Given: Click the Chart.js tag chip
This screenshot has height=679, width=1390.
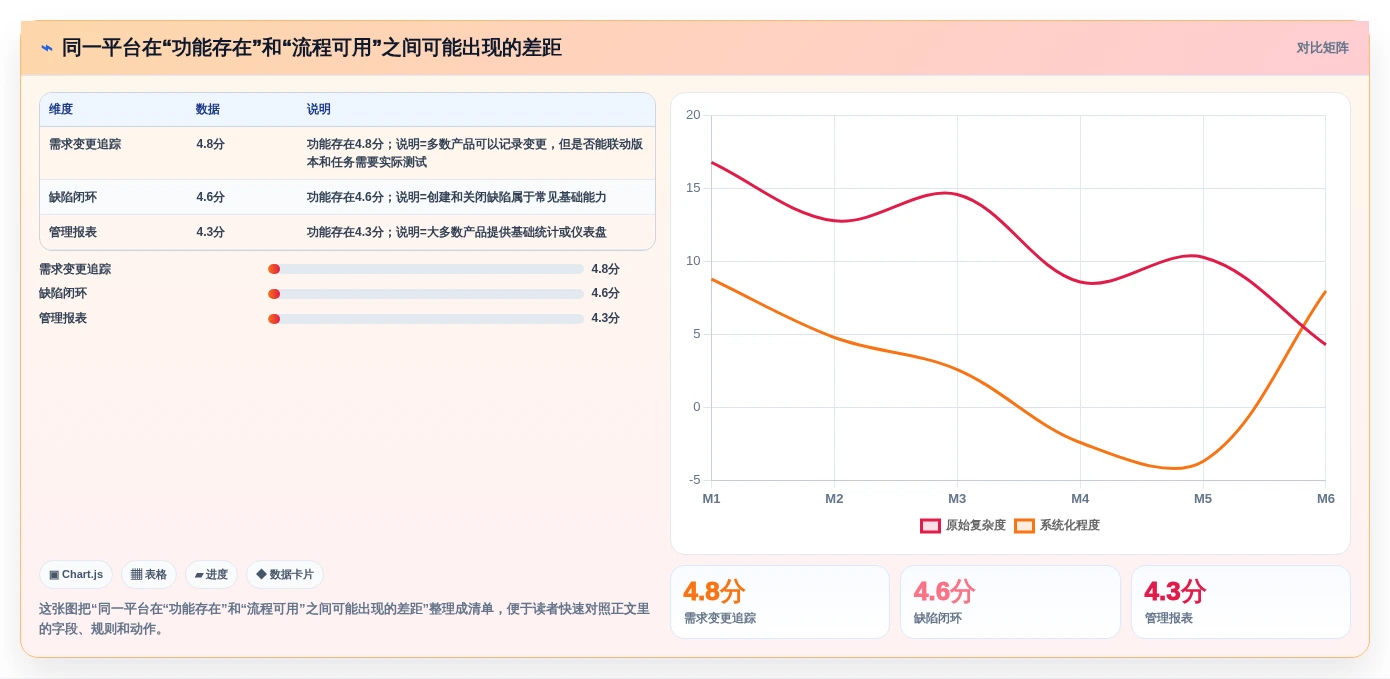Looking at the screenshot, I should [x=76, y=575].
